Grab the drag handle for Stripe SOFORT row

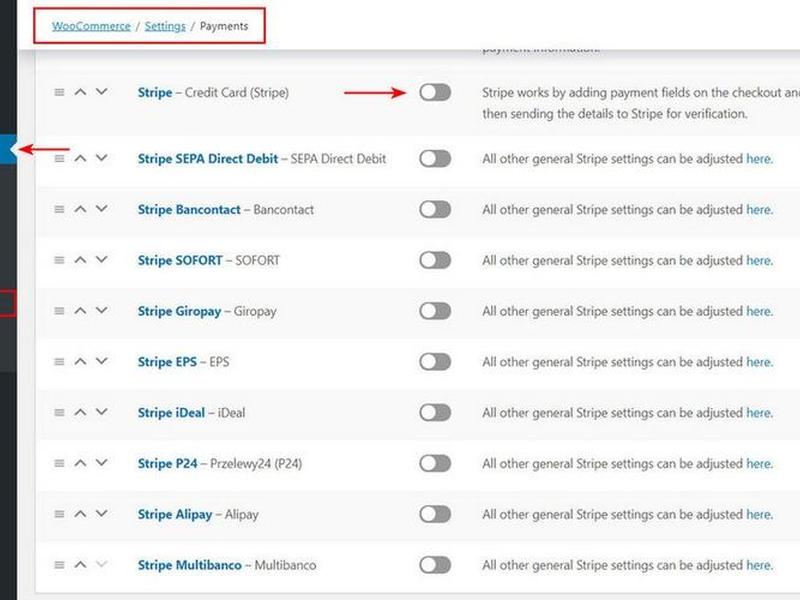coord(59,260)
